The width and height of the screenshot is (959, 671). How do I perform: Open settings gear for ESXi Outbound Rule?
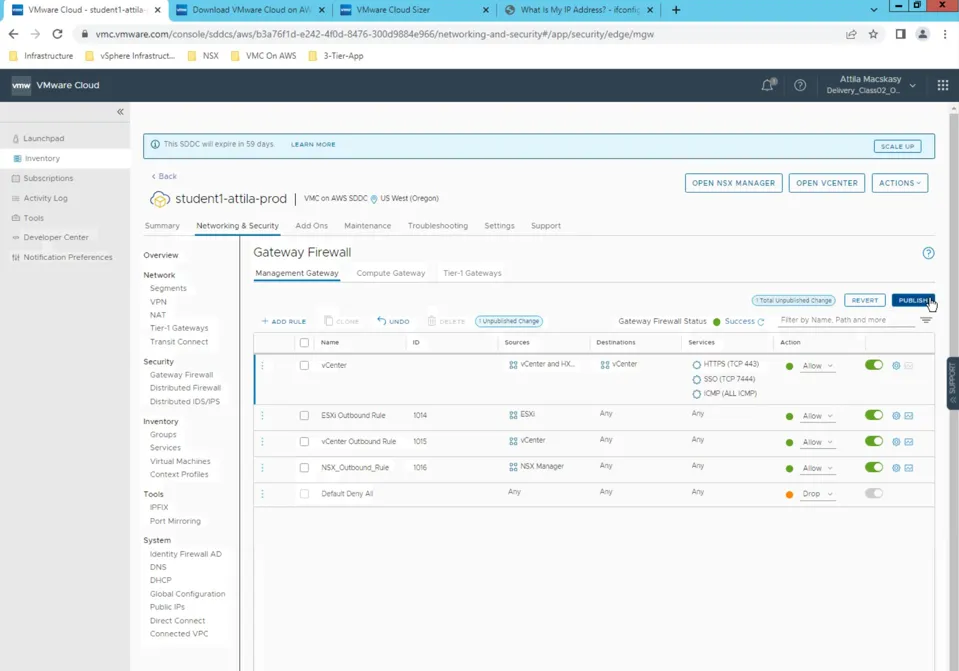click(895, 415)
